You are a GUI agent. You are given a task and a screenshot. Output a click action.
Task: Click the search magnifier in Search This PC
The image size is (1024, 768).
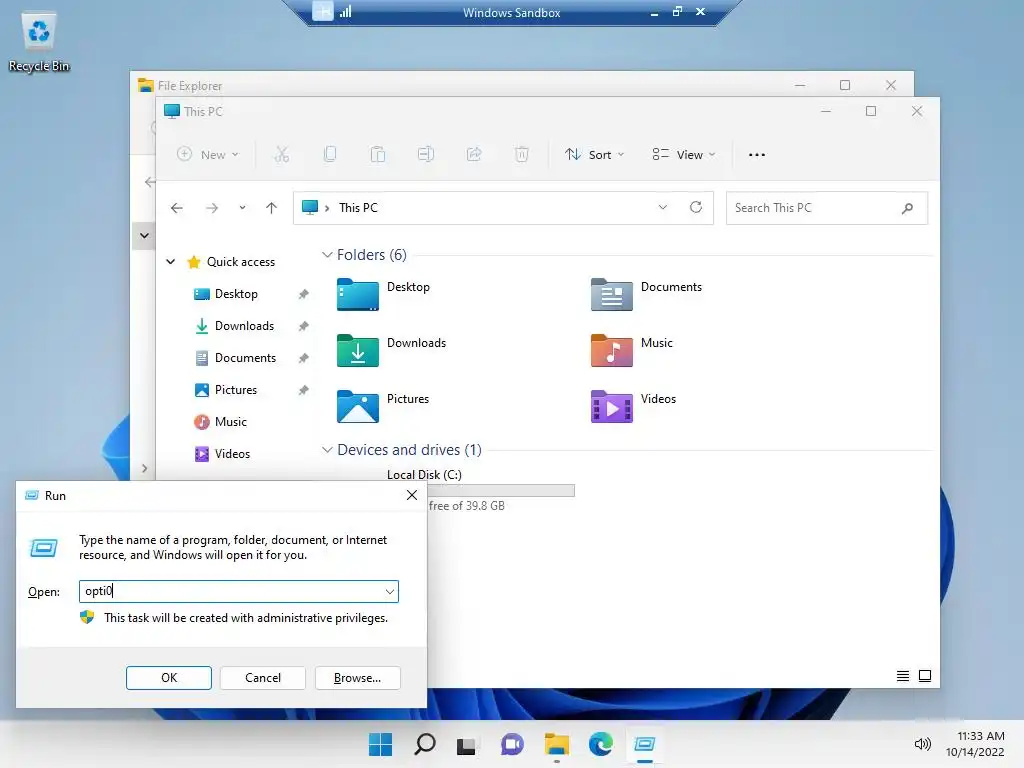click(907, 208)
